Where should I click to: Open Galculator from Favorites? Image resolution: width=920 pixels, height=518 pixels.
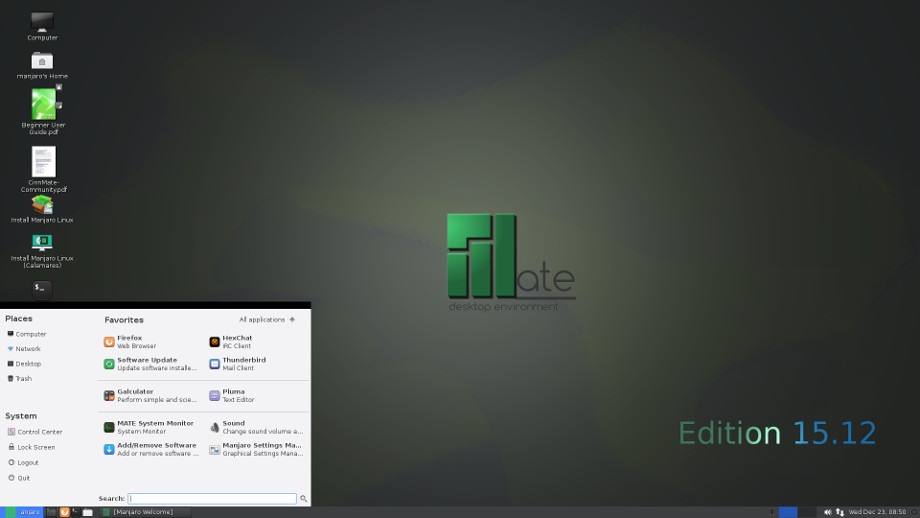coord(150,395)
